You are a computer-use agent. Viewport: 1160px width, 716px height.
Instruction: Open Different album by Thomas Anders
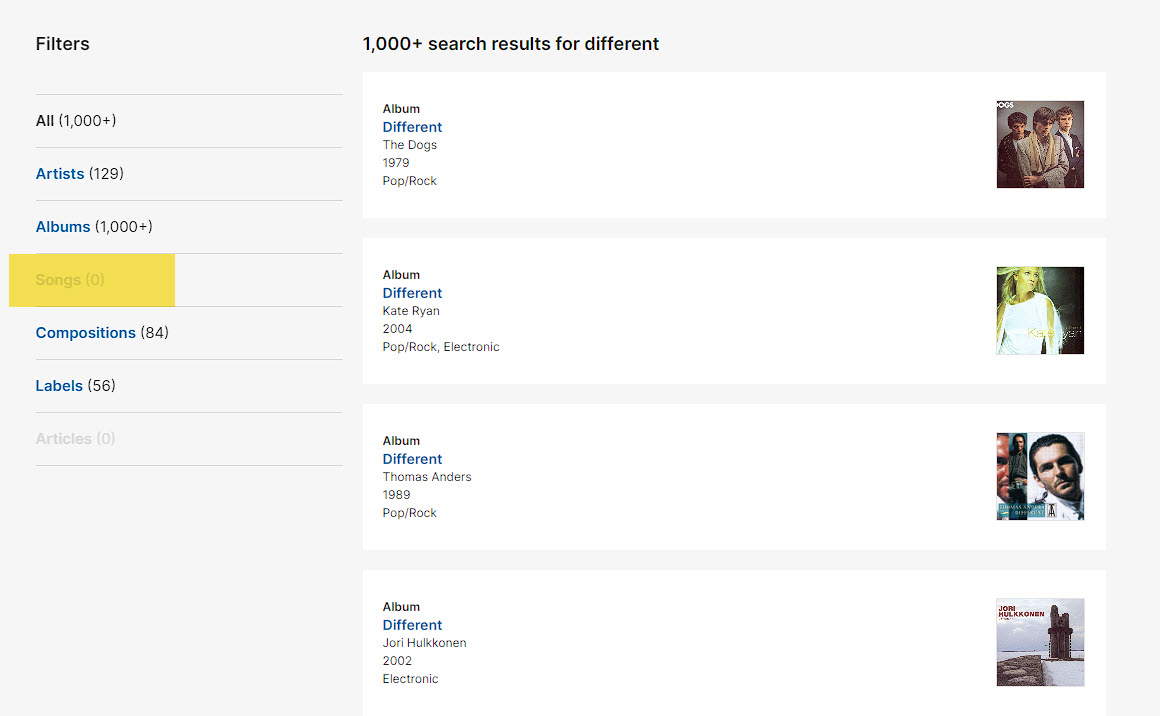[x=412, y=459]
